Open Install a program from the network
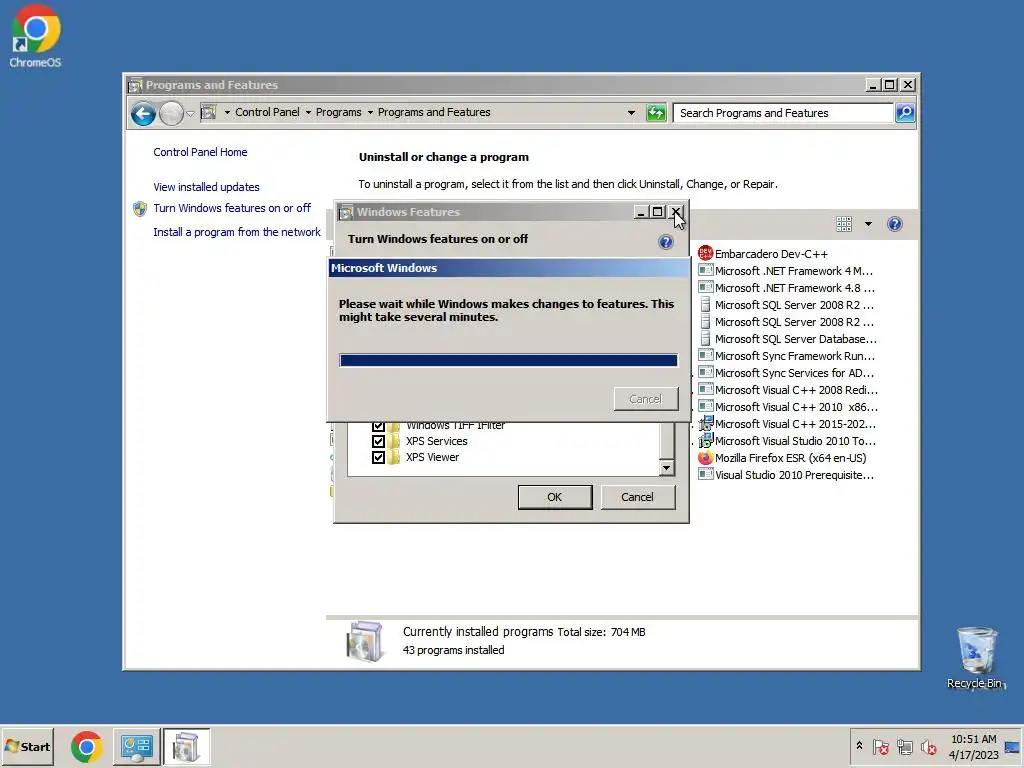 pyautogui.click(x=237, y=232)
